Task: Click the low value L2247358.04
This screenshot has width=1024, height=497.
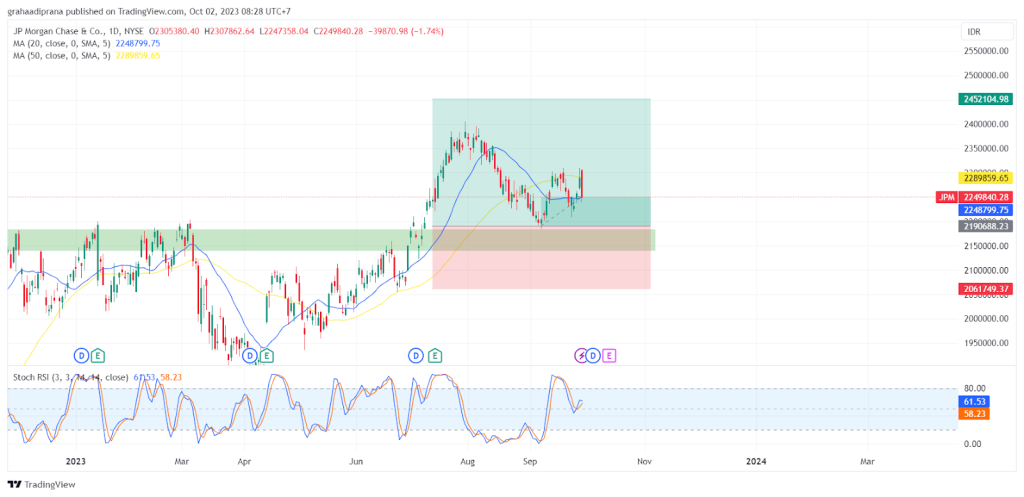Action: tap(283, 31)
